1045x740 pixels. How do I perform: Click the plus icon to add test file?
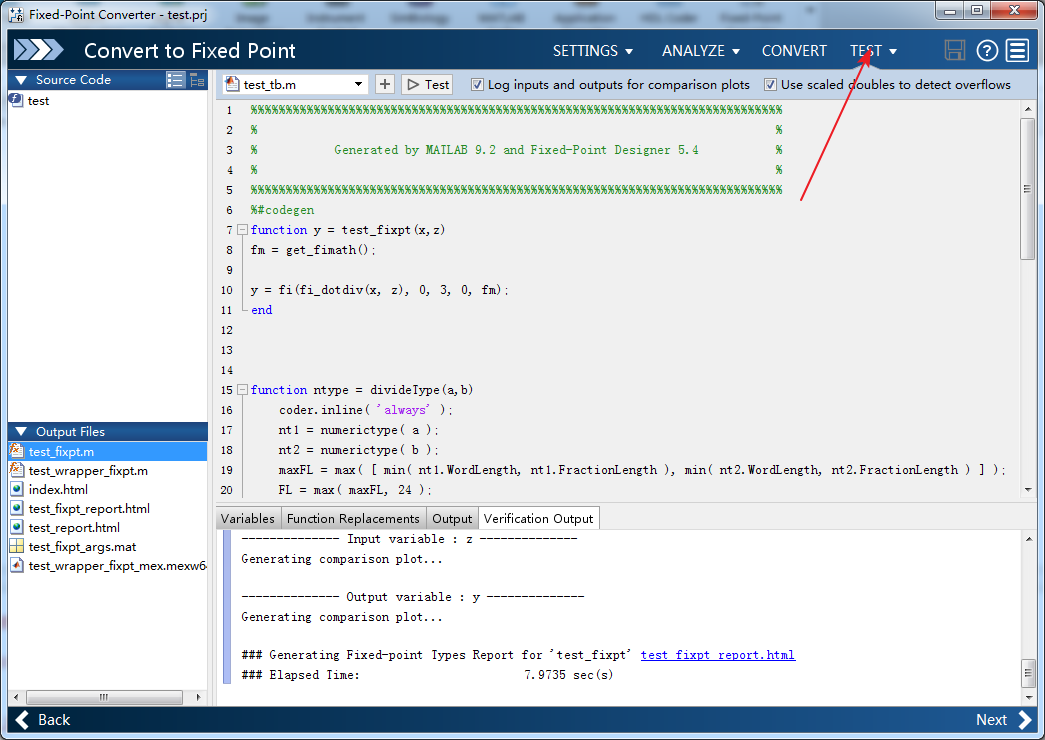click(x=385, y=85)
